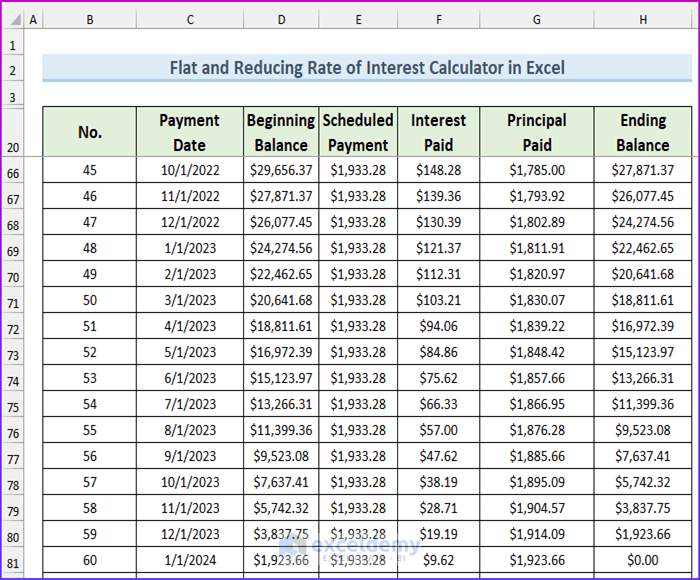Select interest paid $57.00

(x=439, y=430)
